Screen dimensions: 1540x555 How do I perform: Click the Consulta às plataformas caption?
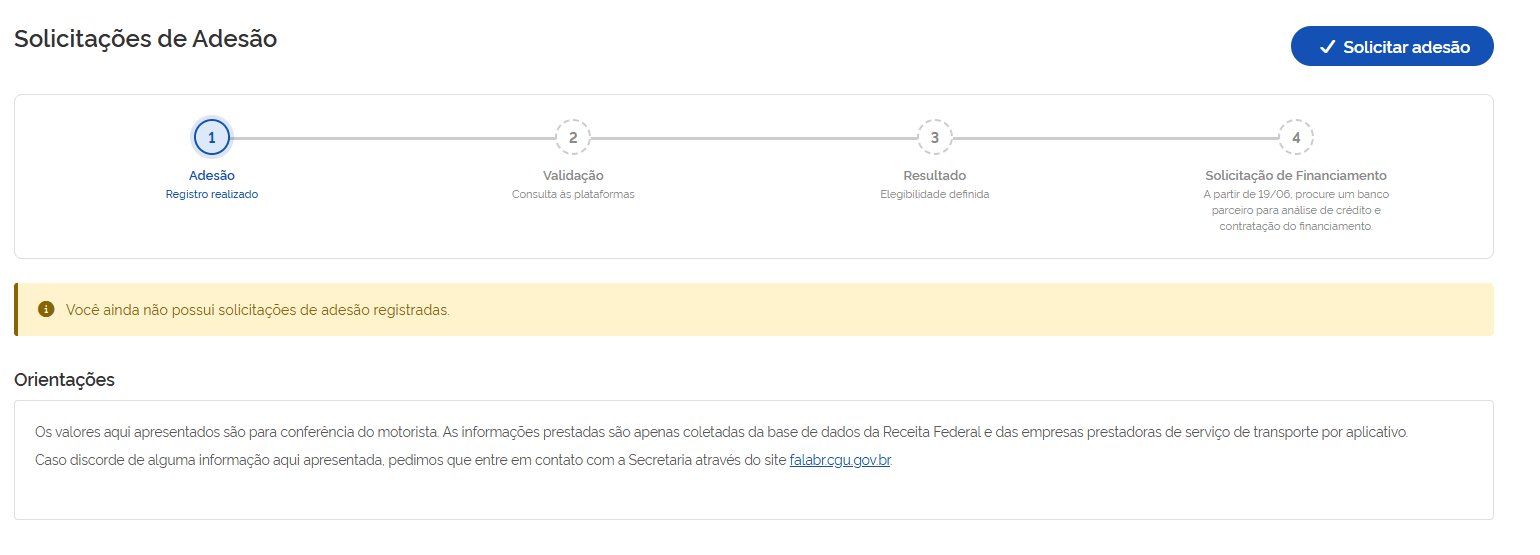click(573, 195)
